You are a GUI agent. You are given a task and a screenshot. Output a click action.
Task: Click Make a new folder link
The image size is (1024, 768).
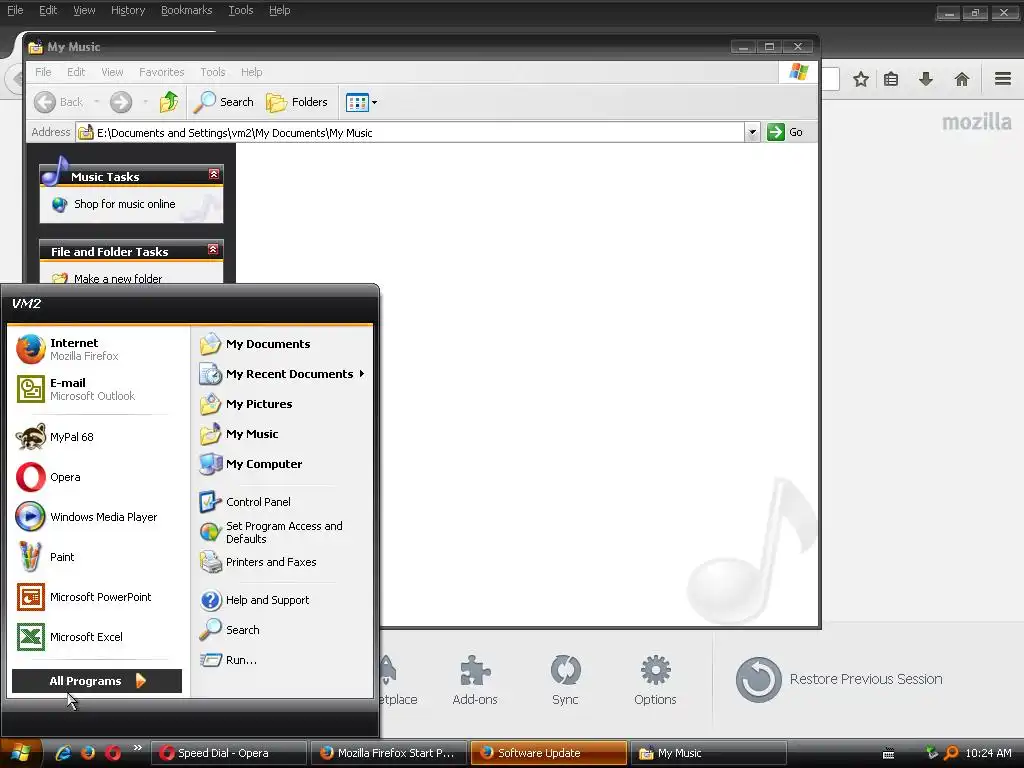coord(118,278)
